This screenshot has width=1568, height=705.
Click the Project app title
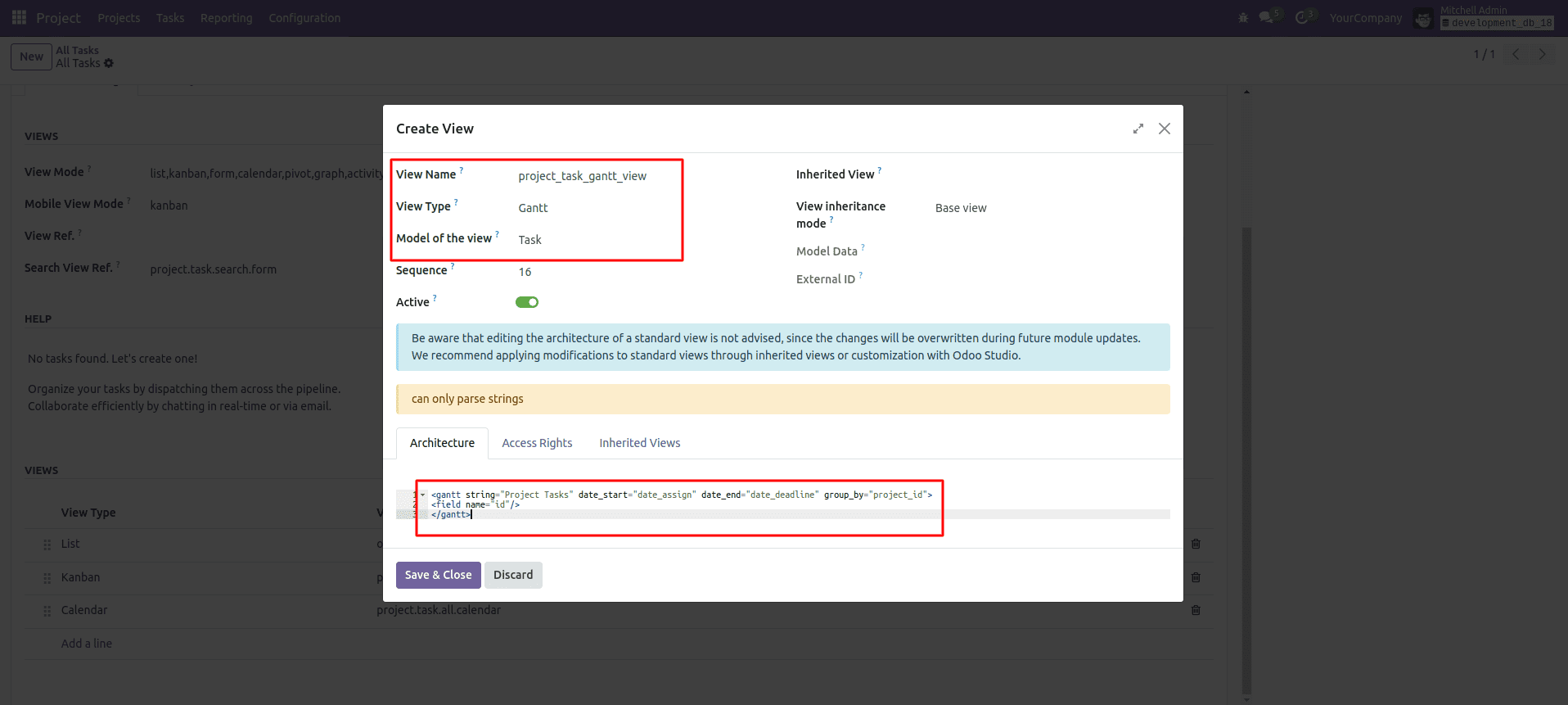[x=58, y=18]
